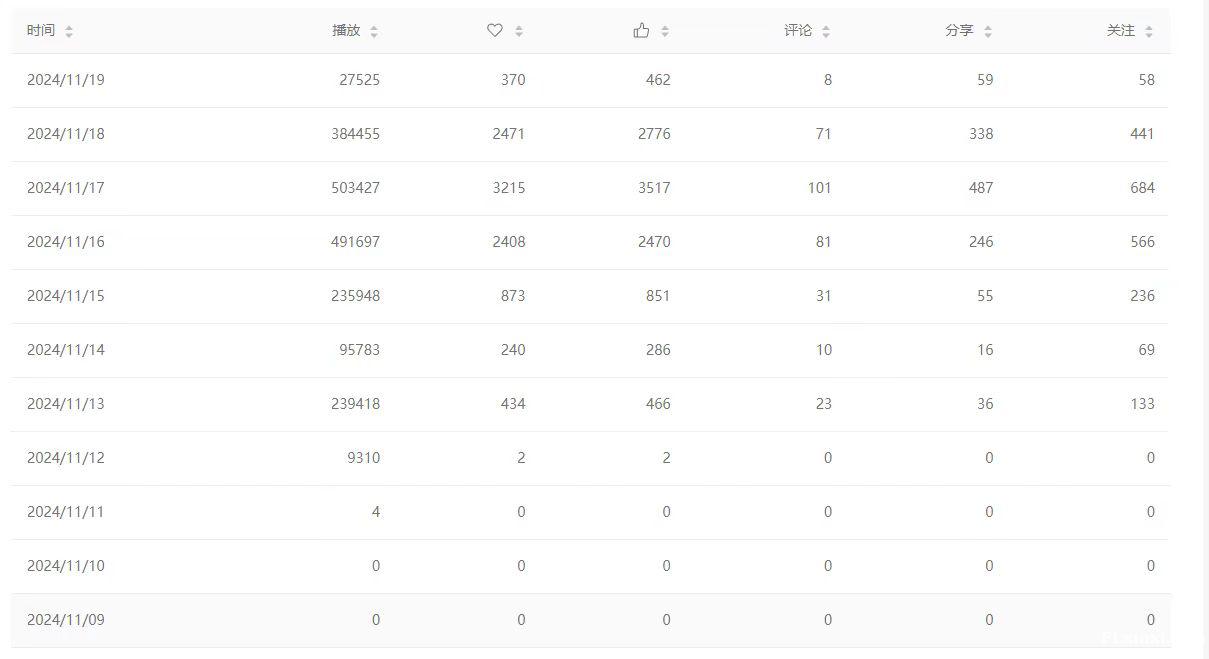Click the 播放 column header label
The height and width of the screenshot is (659, 1209).
tap(346, 31)
